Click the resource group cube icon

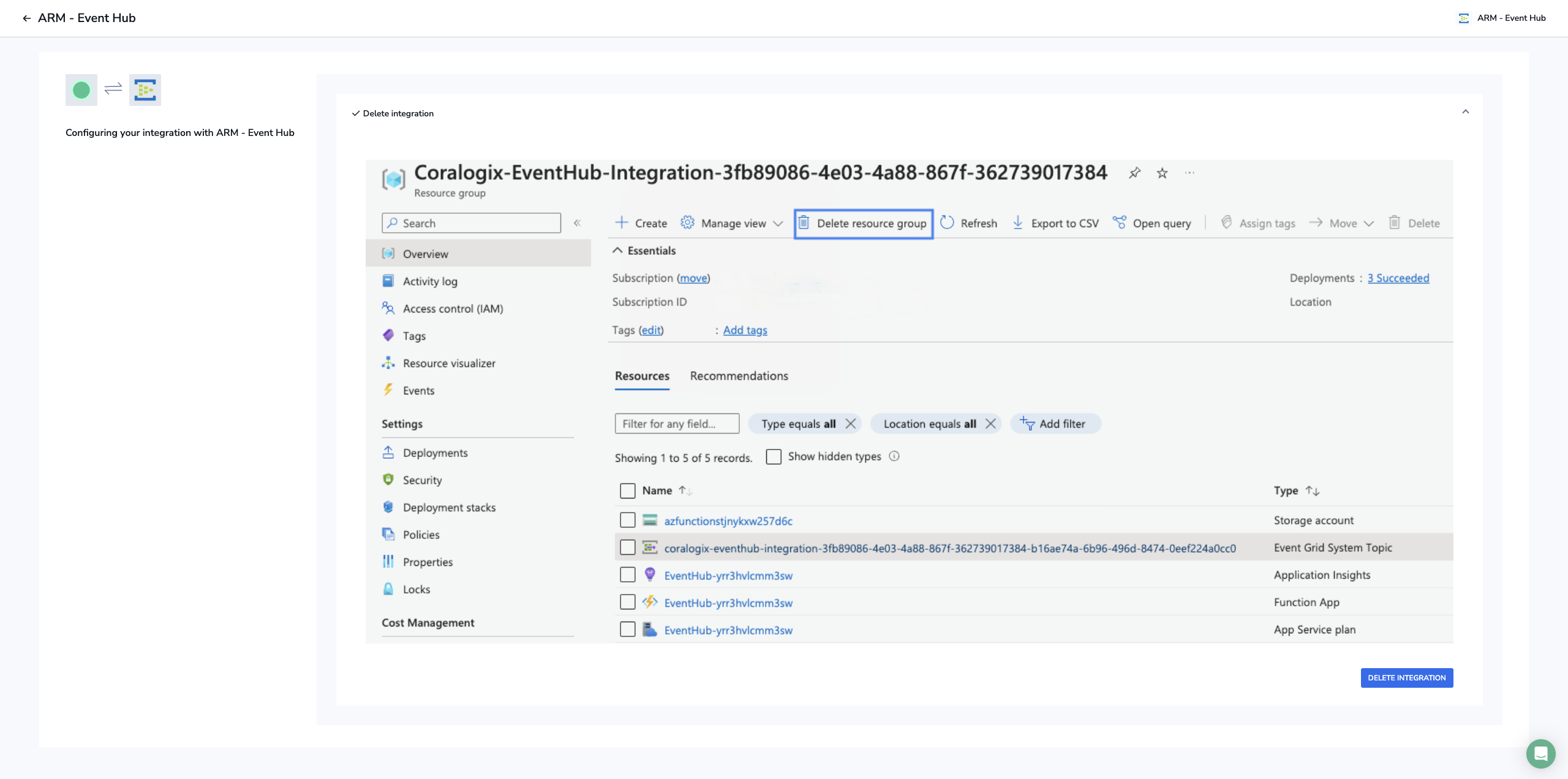click(x=393, y=179)
